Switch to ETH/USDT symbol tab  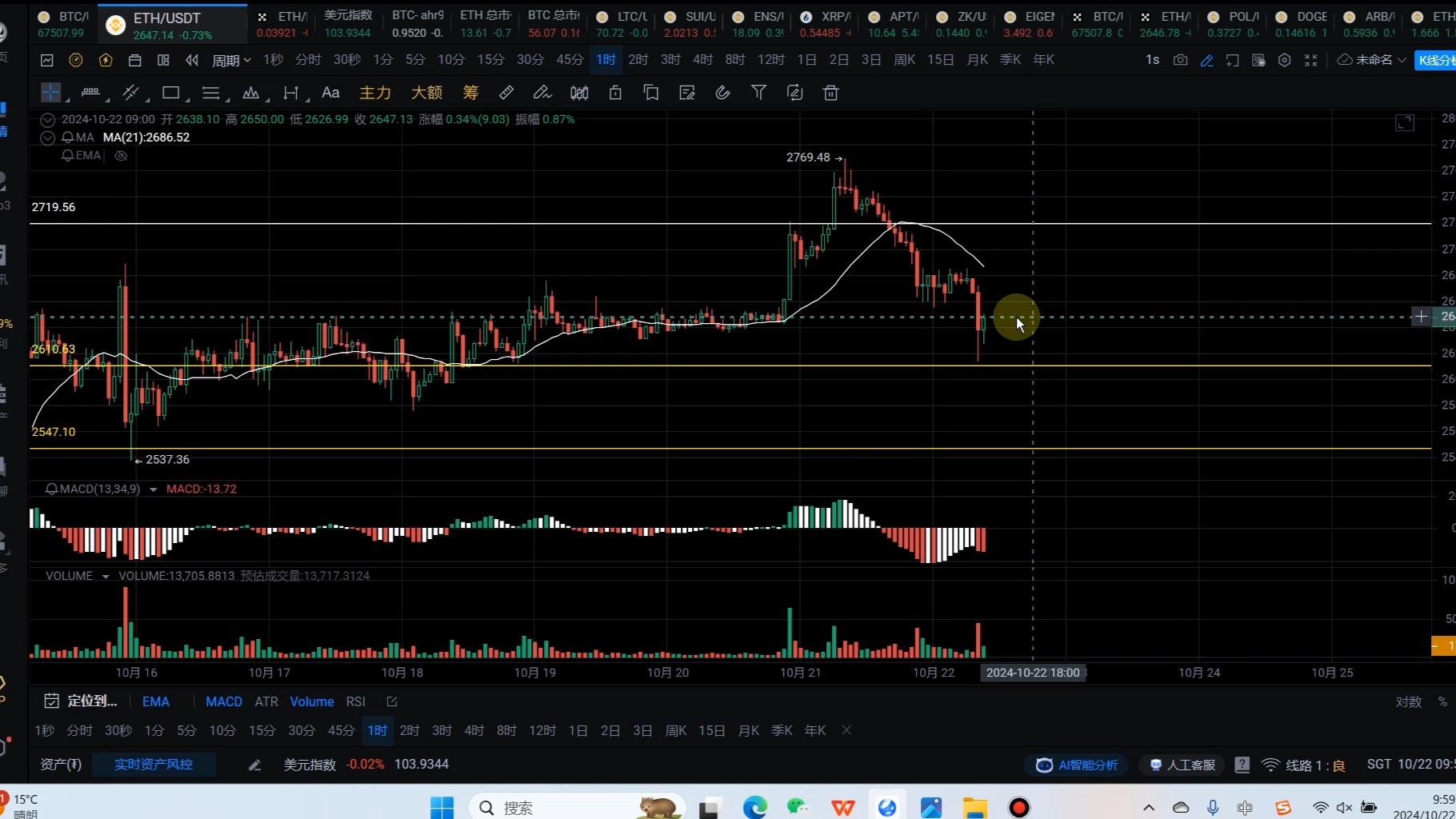(x=173, y=25)
